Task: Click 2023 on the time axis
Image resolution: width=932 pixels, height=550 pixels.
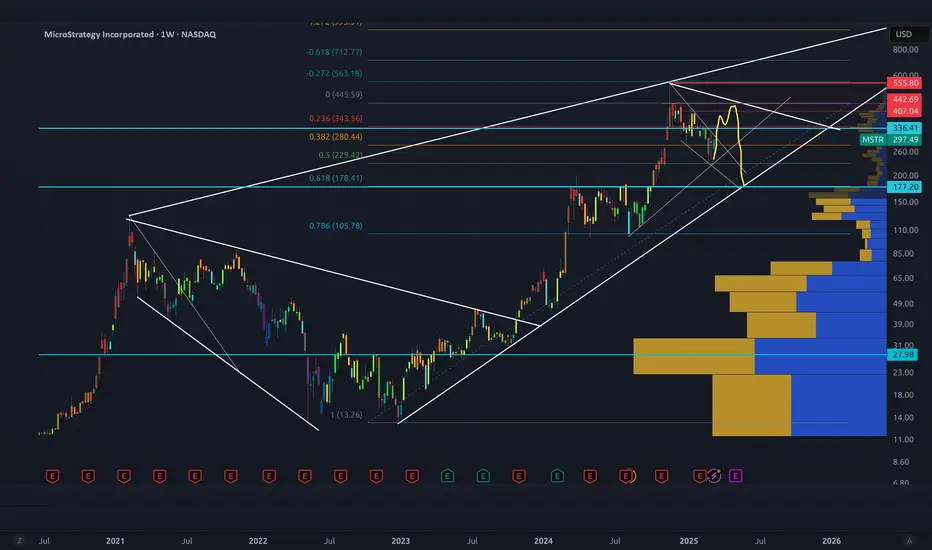Action: (401, 540)
